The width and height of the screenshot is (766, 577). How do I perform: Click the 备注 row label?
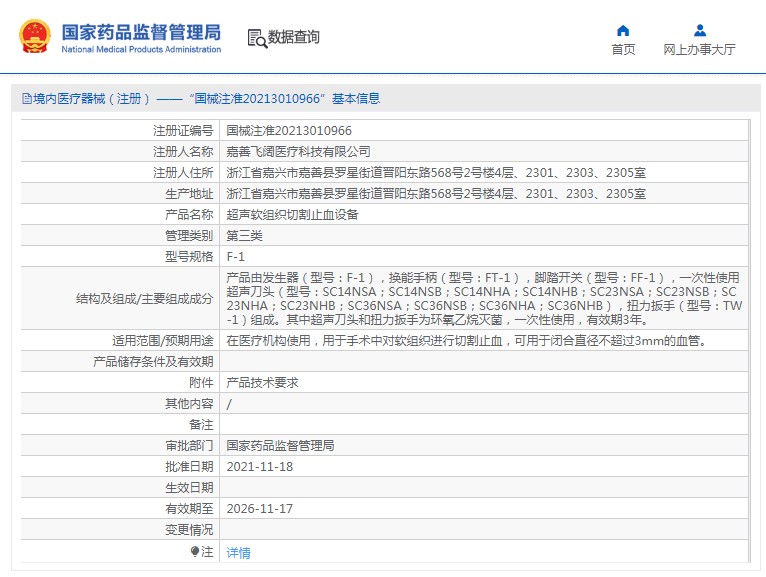(x=201, y=425)
